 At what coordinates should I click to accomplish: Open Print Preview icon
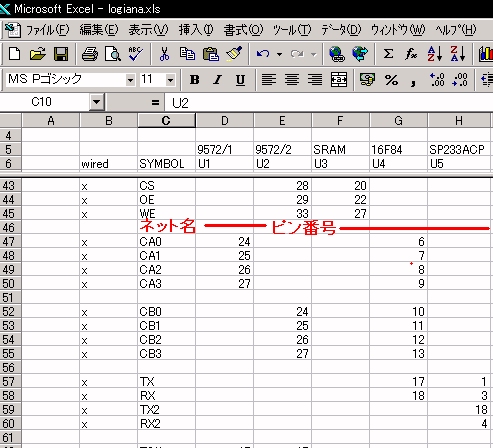(113, 53)
